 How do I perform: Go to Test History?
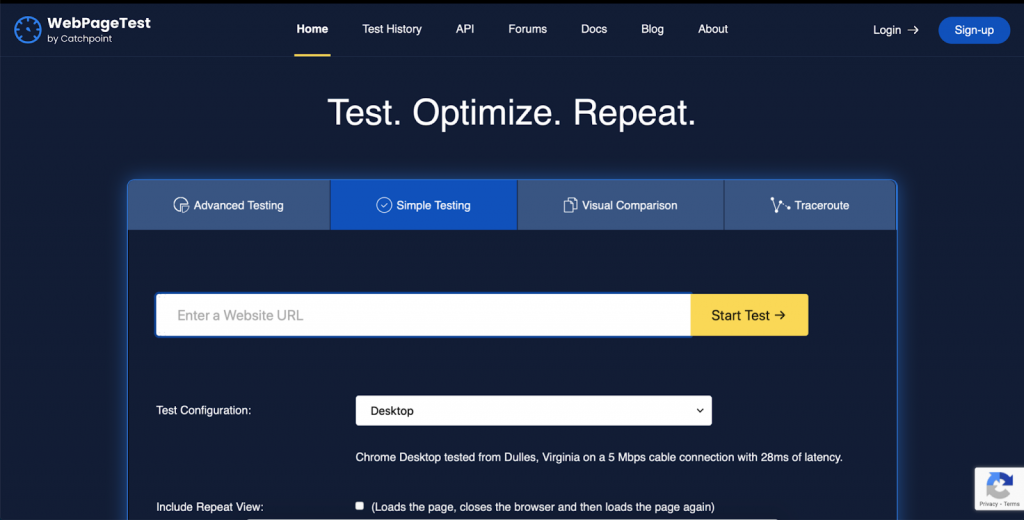click(x=392, y=29)
